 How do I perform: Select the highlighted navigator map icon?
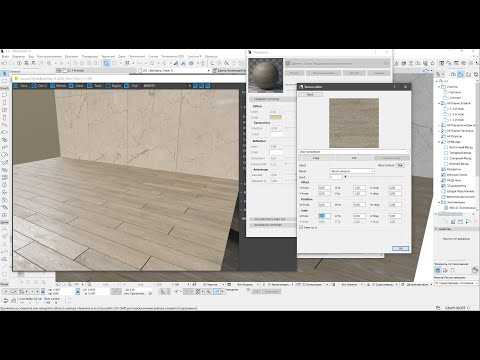pos(460,74)
